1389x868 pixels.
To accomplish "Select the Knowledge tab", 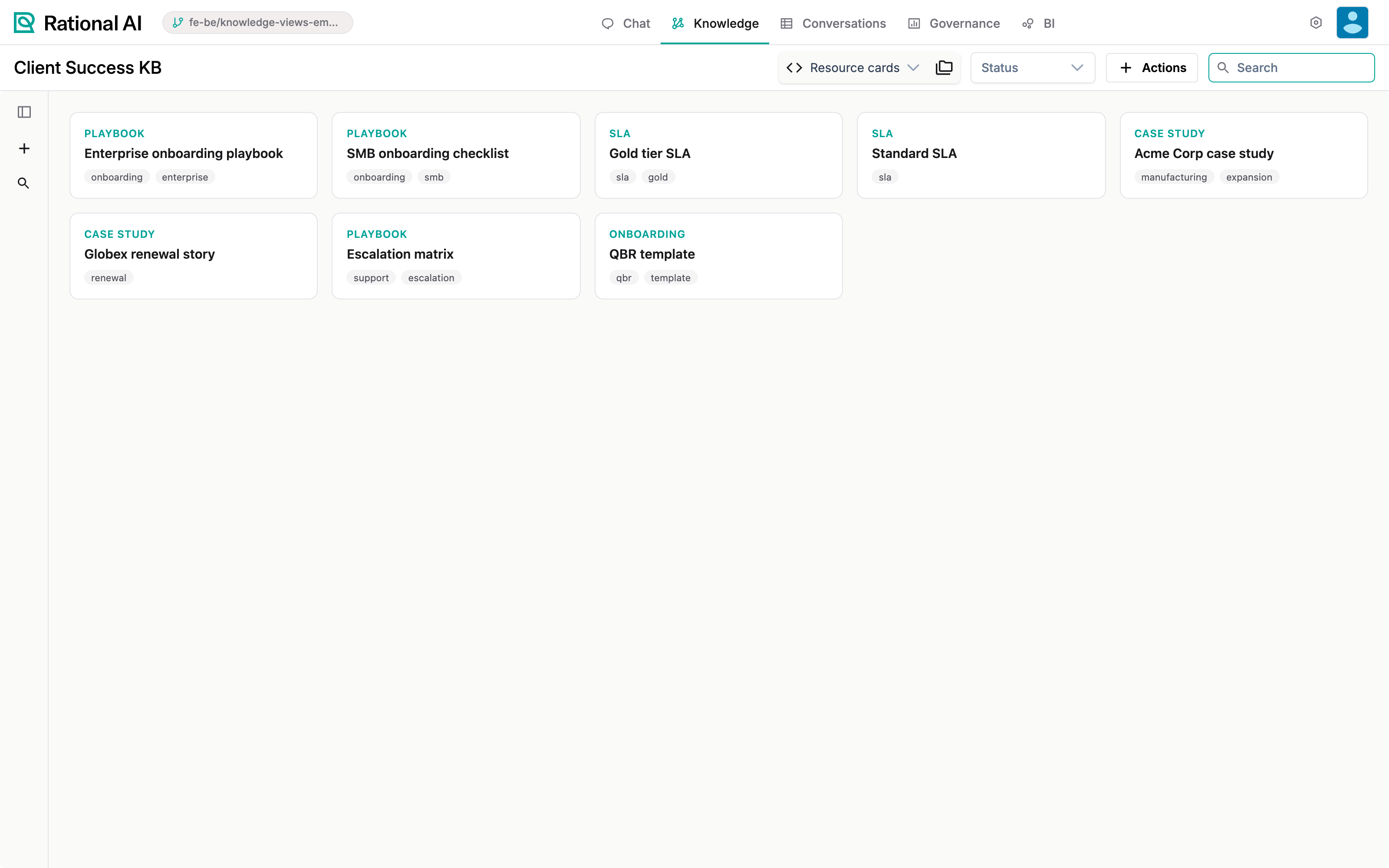I will pyautogui.click(x=714, y=23).
